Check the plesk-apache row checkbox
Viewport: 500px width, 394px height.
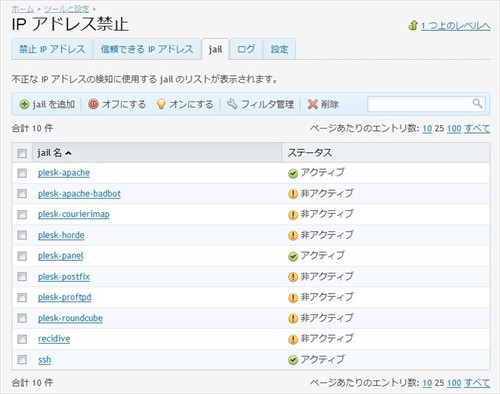(x=22, y=173)
